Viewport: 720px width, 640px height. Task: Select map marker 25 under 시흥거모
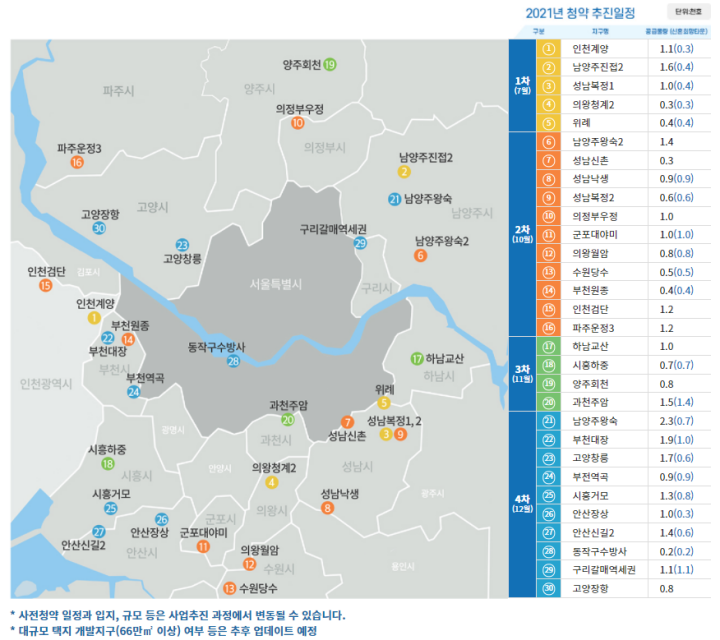tap(111, 508)
